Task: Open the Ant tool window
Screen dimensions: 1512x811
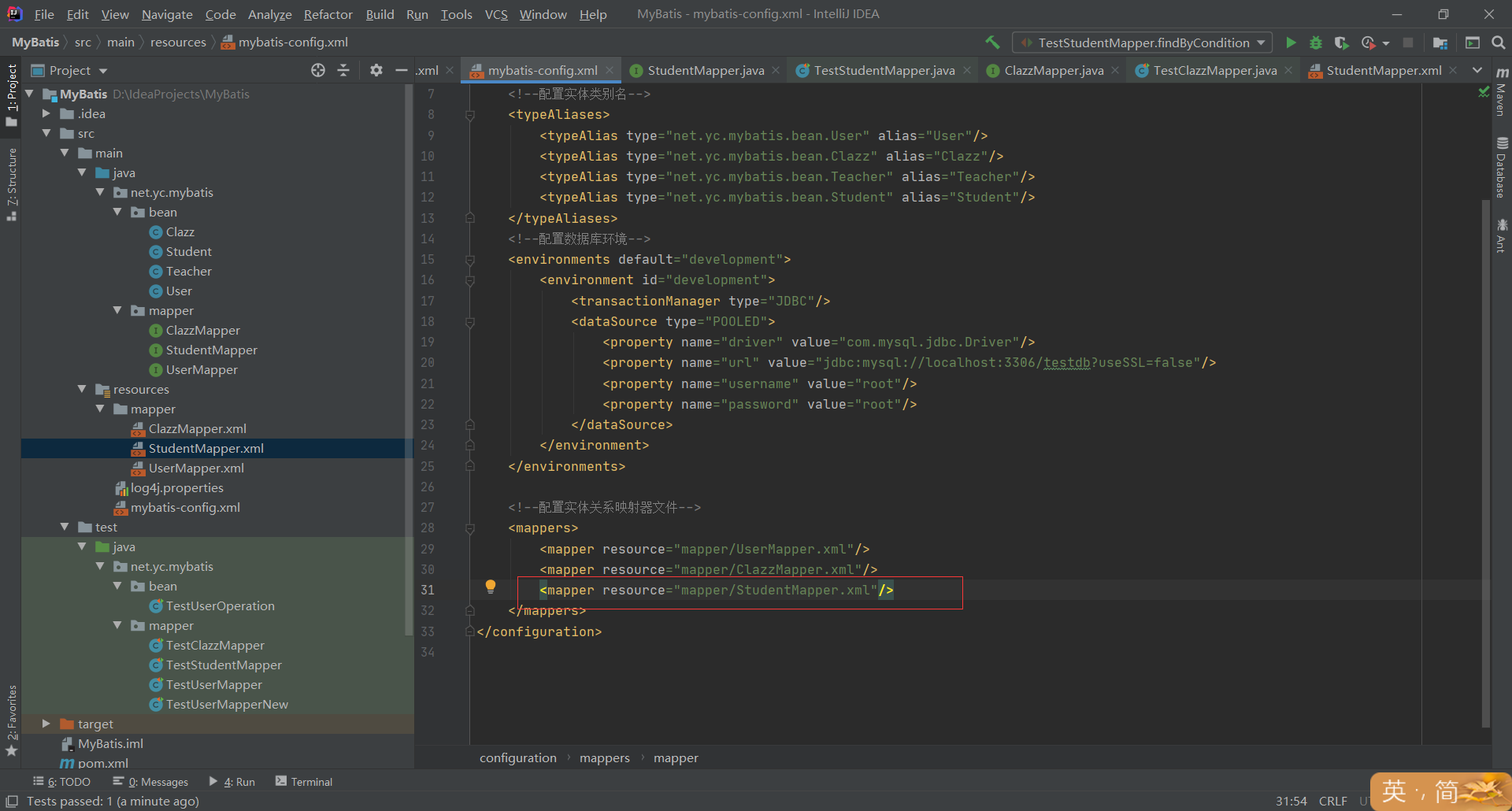Action: point(1502,235)
